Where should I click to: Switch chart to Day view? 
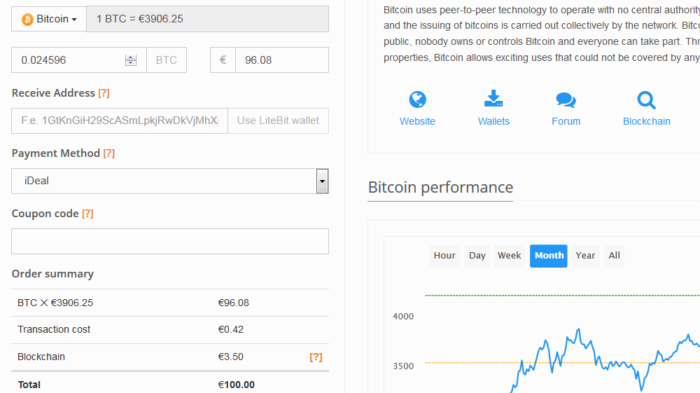477,256
